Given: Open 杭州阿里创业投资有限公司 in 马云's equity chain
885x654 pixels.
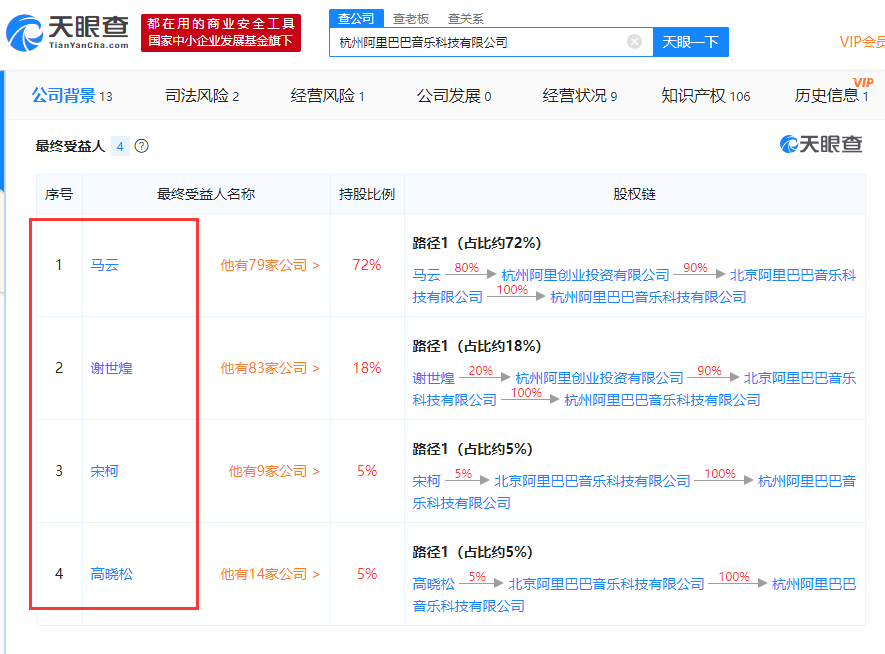Looking at the screenshot, I should point(585,275).
